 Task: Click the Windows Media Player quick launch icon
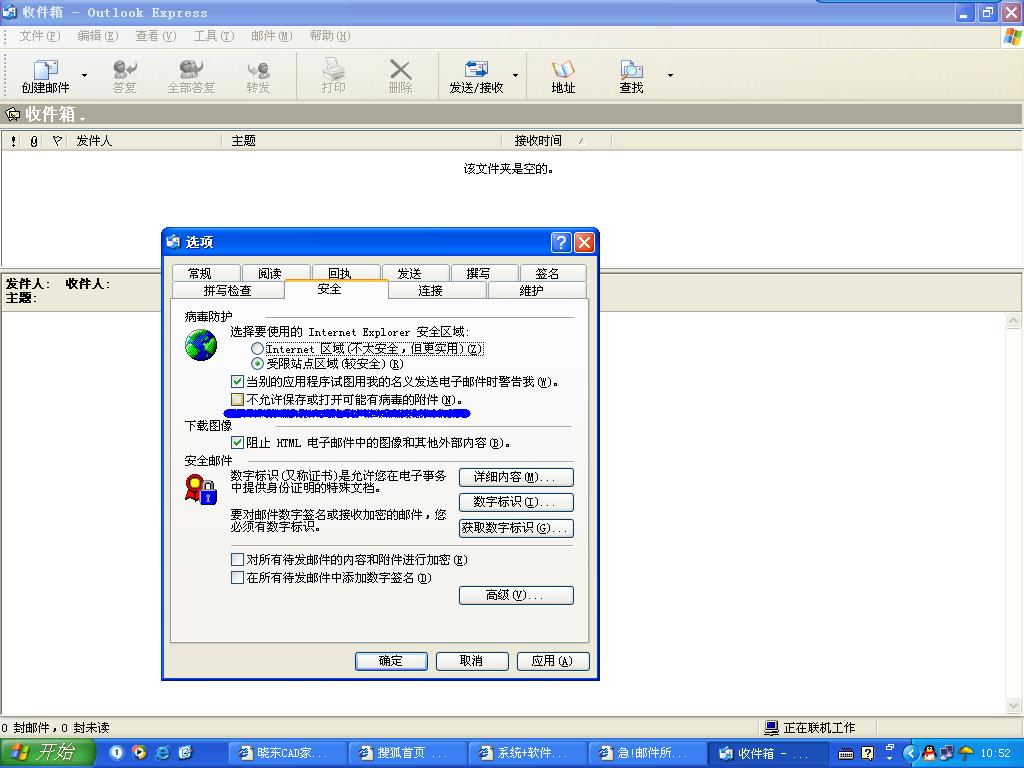(x=139, y=752)
